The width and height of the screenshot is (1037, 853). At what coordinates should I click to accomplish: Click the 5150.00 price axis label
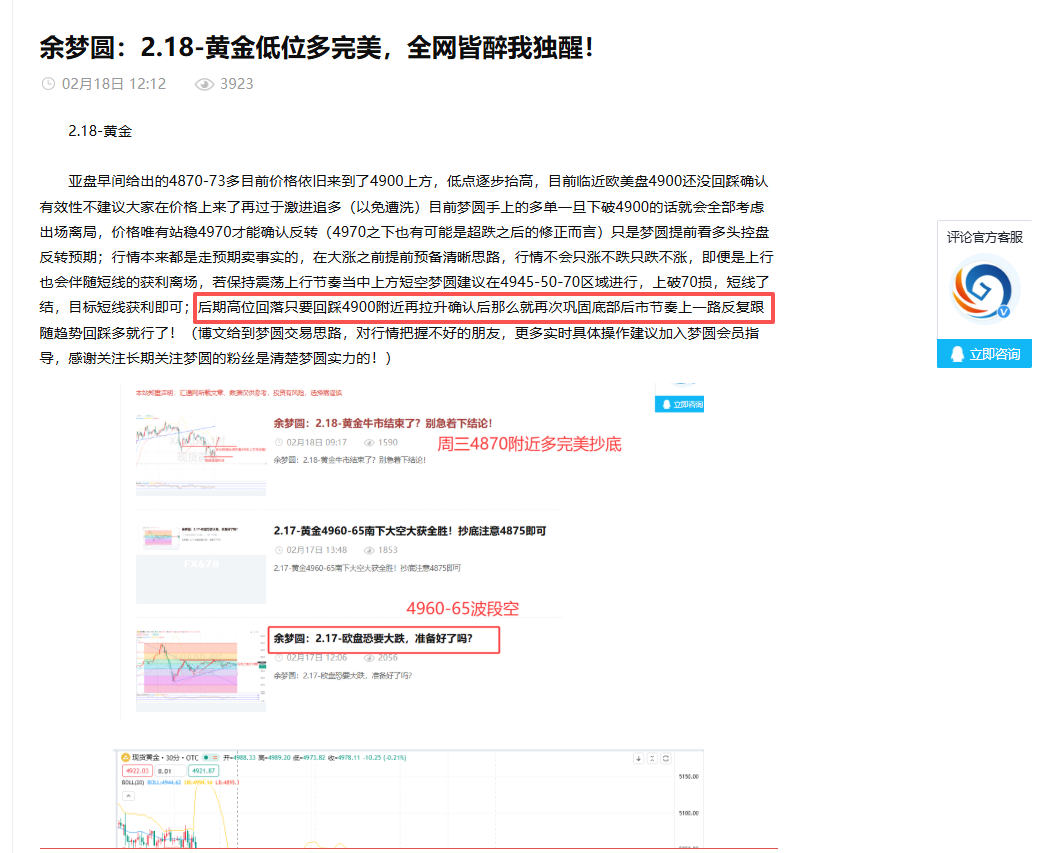[688, 777]
